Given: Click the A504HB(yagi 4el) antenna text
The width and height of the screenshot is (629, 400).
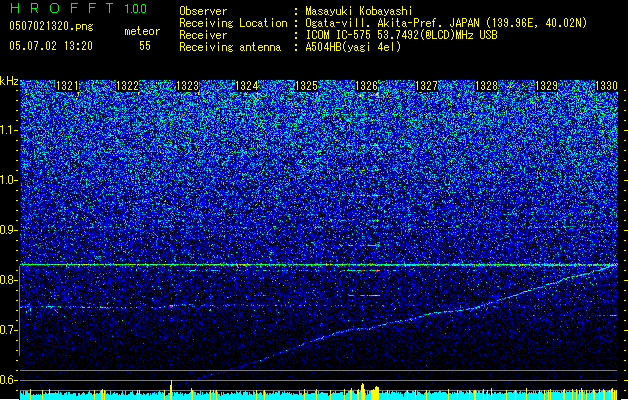Looking at the screenshot, I should [x=353, y=47].
